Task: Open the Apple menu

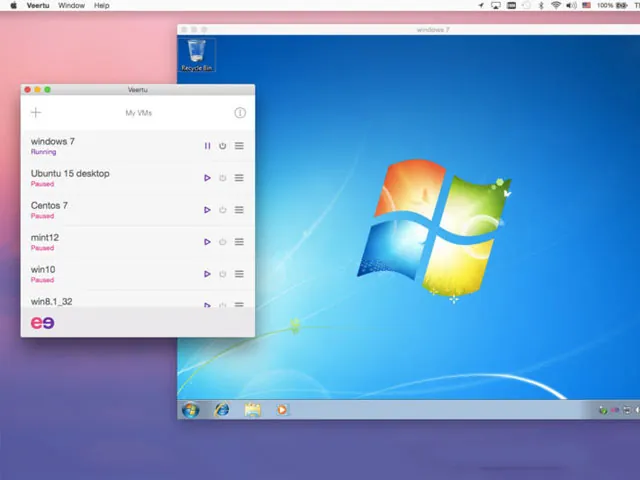Action: pos(13,5)
